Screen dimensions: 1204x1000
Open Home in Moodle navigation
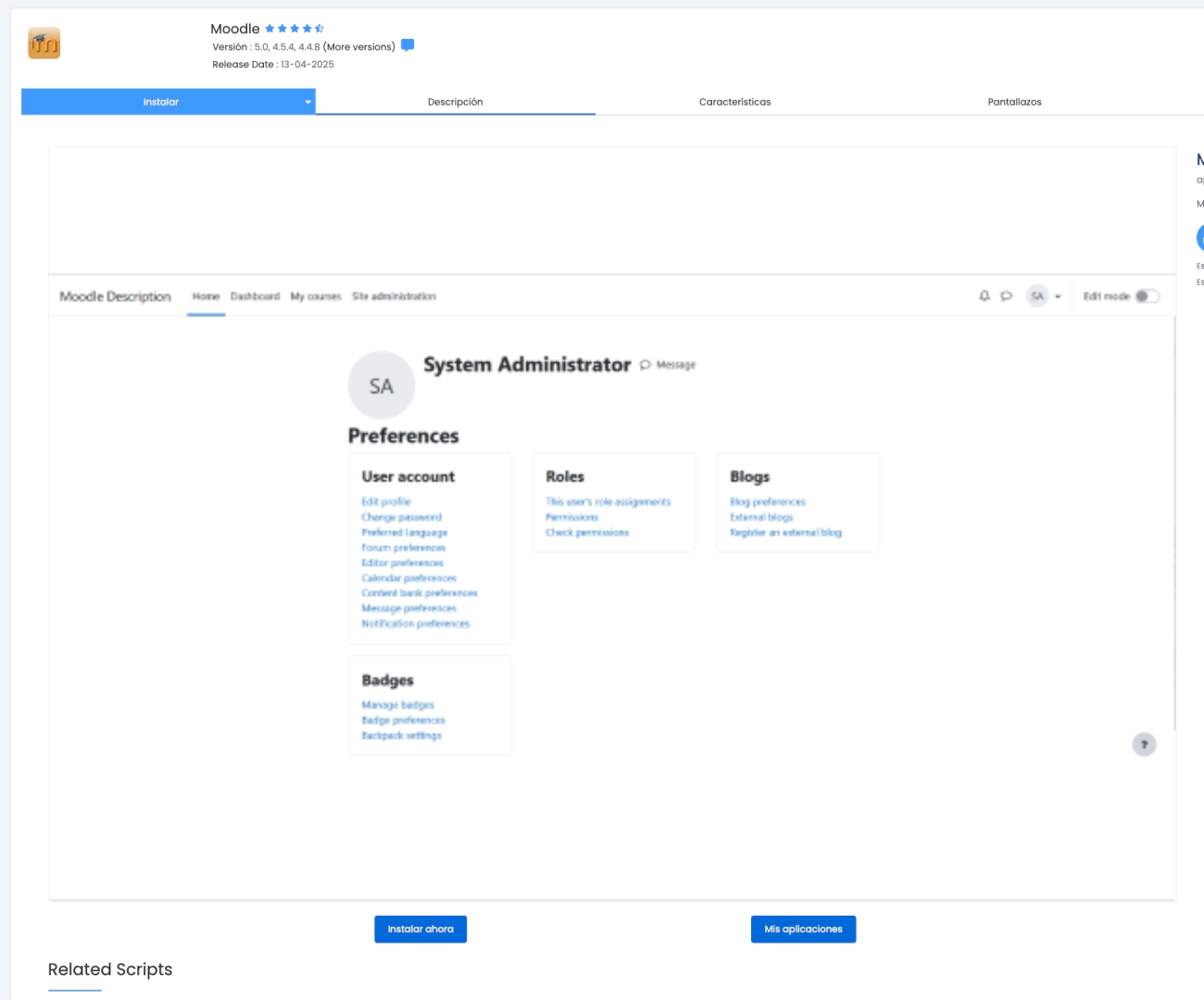pos(207,296)
